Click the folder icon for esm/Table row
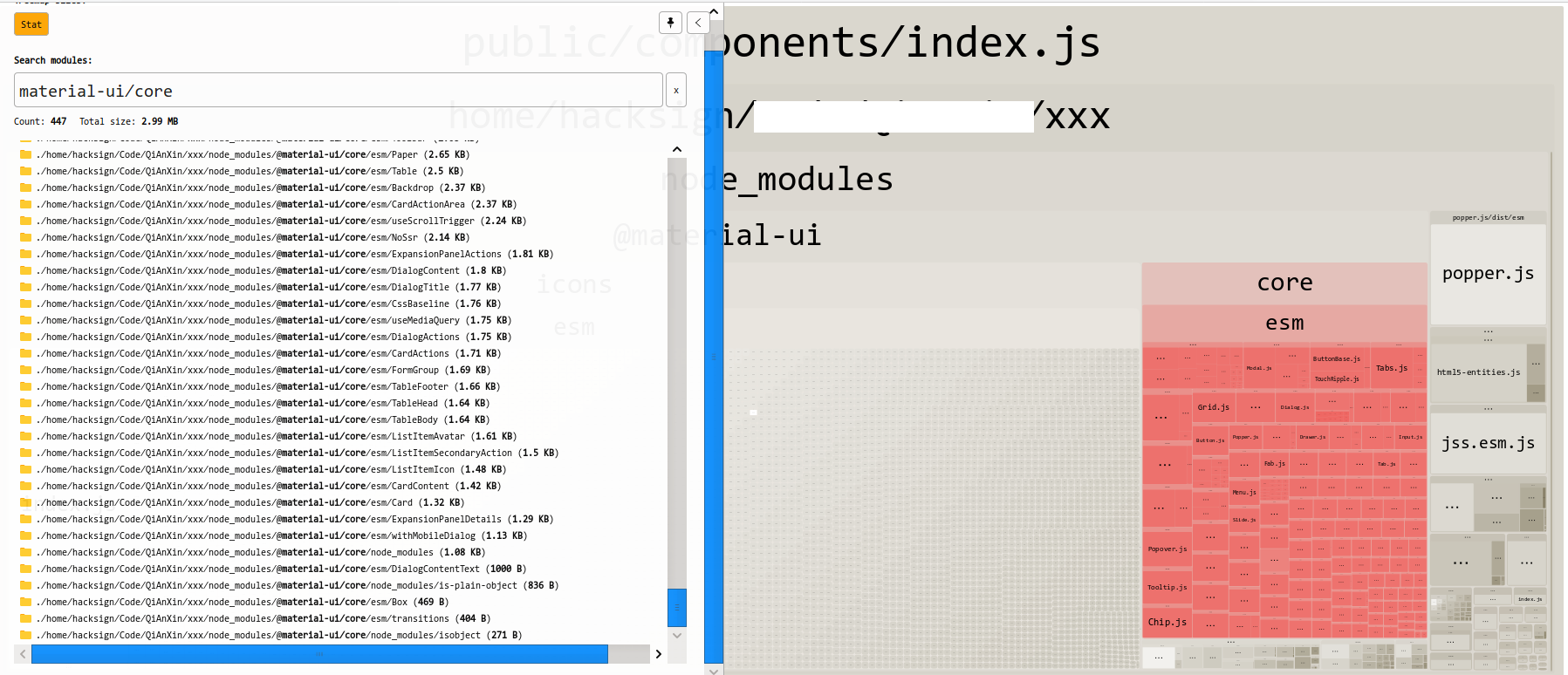 click(x=26, y=171)
